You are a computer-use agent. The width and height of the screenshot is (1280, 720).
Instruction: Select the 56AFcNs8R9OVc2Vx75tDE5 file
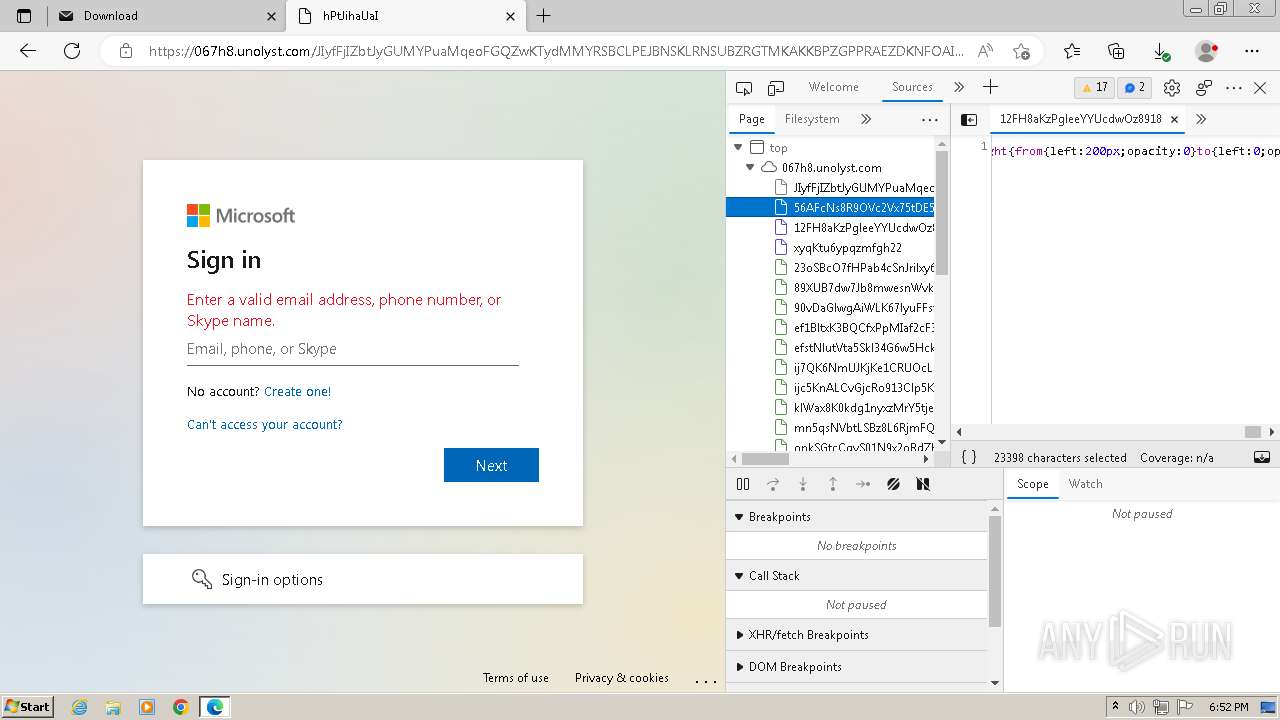831,207
